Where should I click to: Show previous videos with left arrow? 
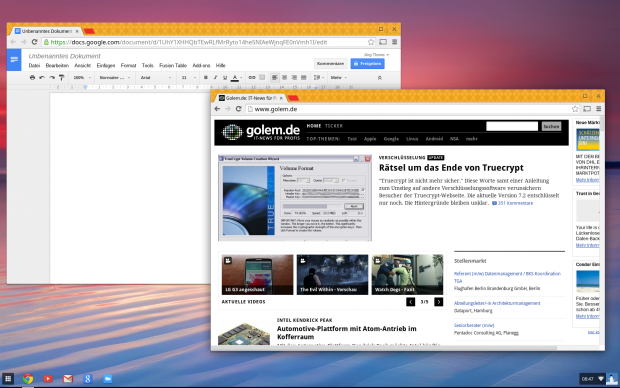pos(410,302)
